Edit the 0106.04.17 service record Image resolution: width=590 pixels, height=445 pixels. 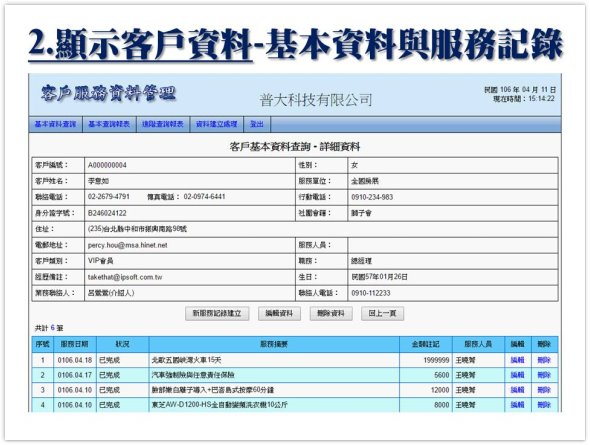517,375
